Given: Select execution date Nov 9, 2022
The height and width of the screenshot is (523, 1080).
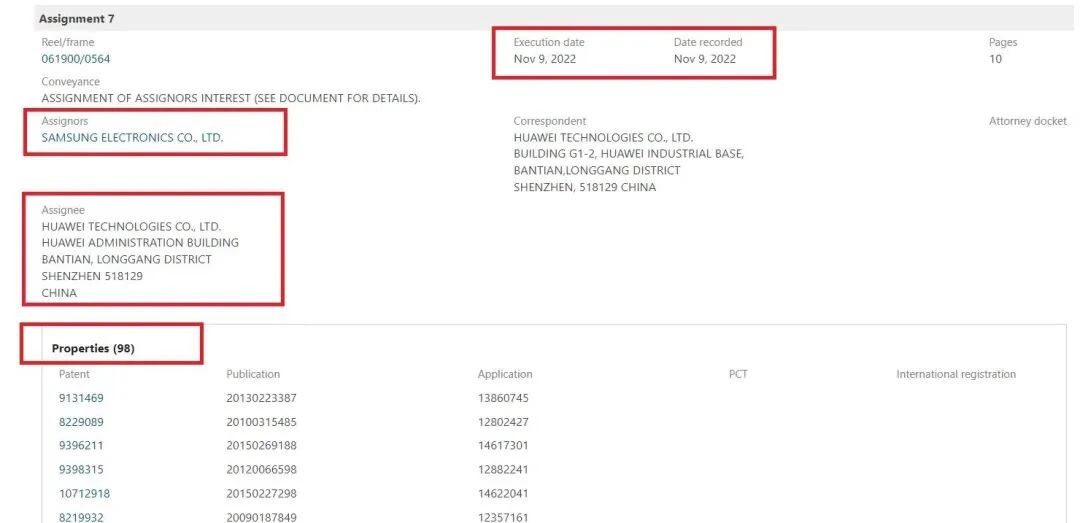Looking at the screenshot, I should tap(545, 59).
